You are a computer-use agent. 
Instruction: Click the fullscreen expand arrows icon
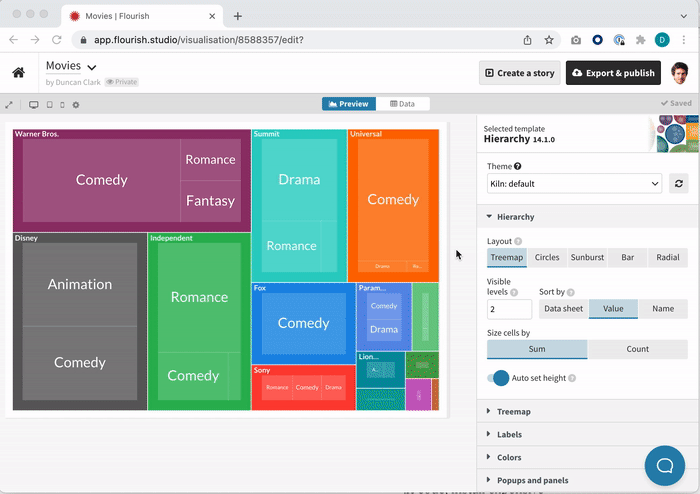pos(9,105)
